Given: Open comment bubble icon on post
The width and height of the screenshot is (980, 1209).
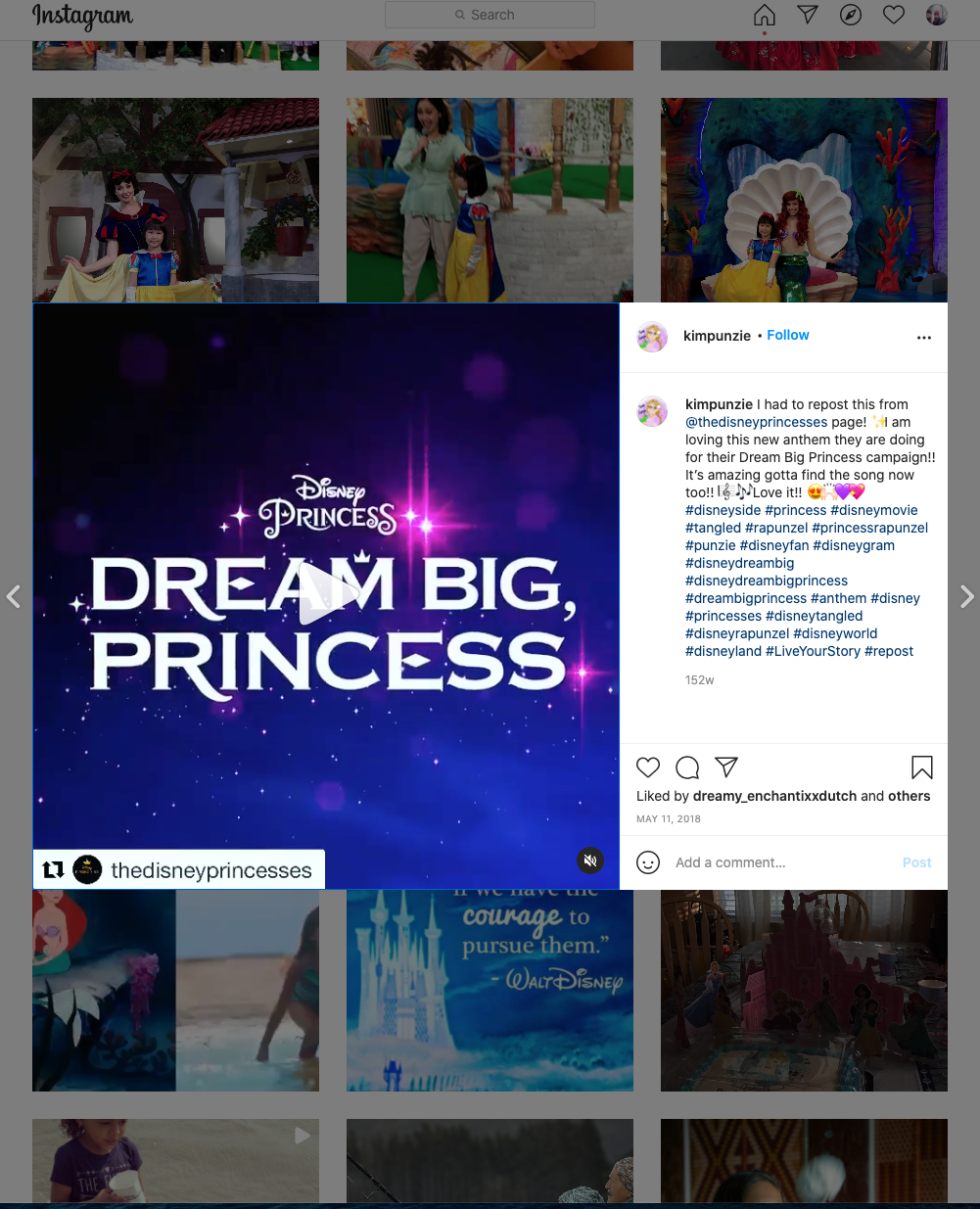Looking at the screenshot, I should click(x=687, y=767).
